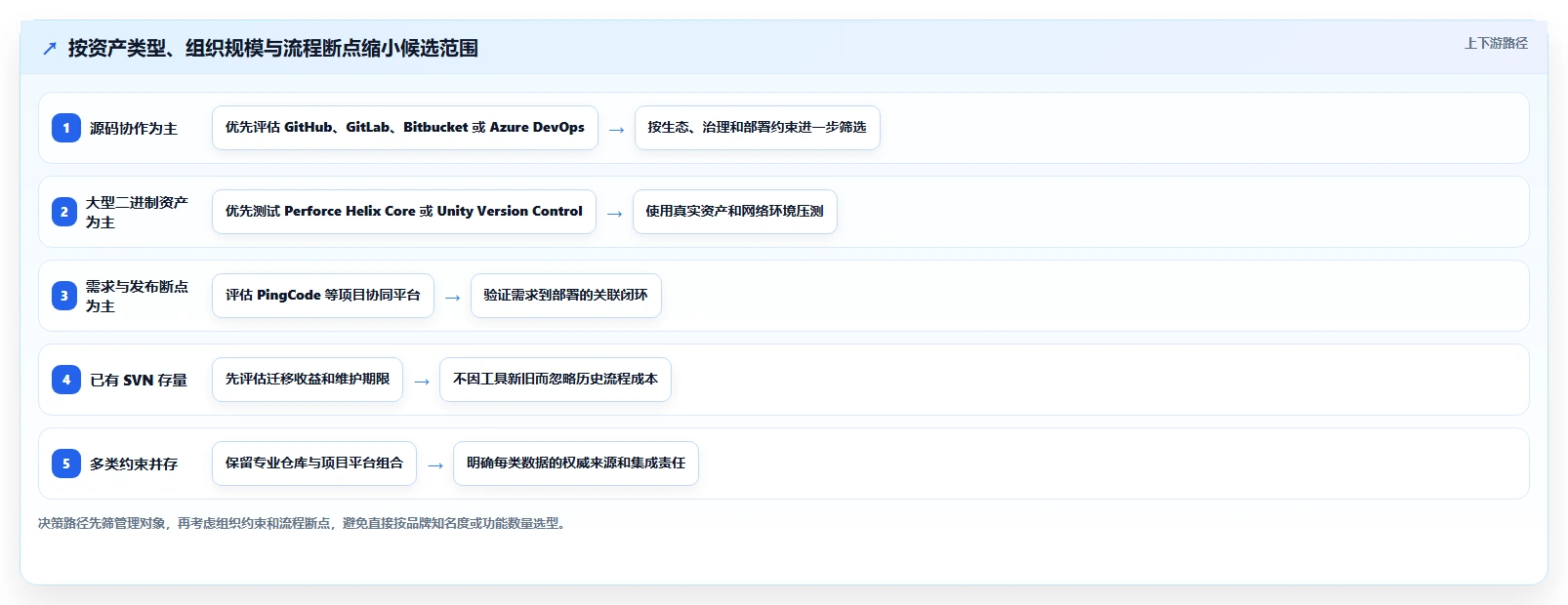Click the arrow after 保留专业仓库与项目平台组合
The height and width of the screenshot is (605, 1568).
pos(435,464)
